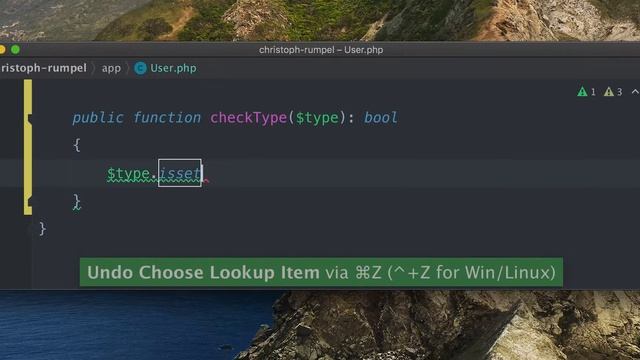This screenshot has height=360, width=640.
Task: Click the PHP class icon beside User.php
Action: (140, 68)
